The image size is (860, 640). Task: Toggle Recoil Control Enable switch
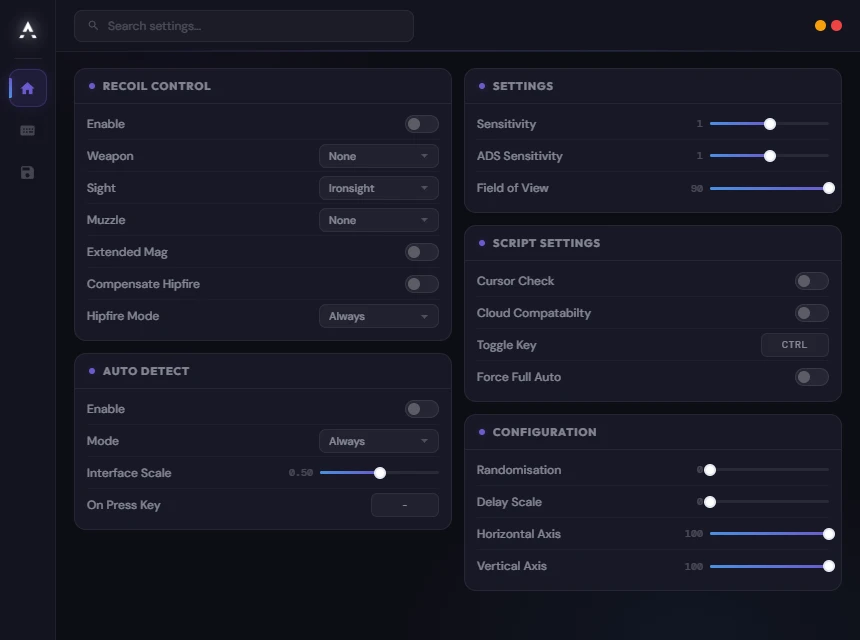pyautogui.click(x=421, y=124)
